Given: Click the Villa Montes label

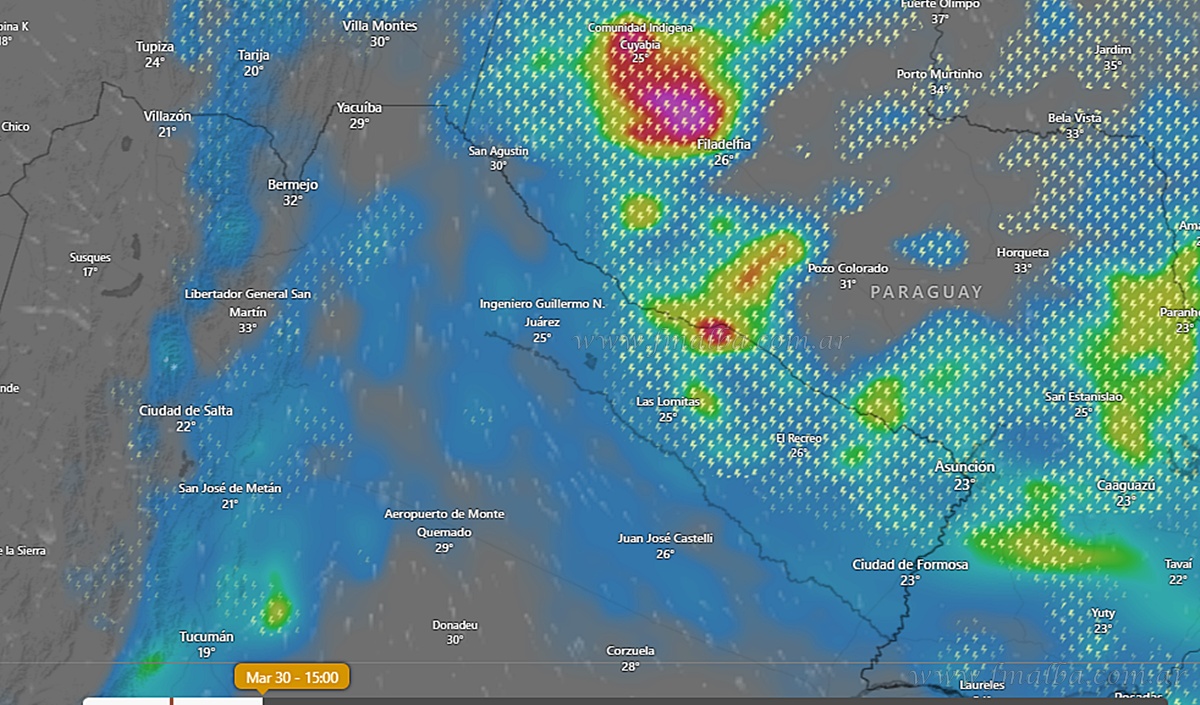Looking at the screenshot, I should (380, 26).
